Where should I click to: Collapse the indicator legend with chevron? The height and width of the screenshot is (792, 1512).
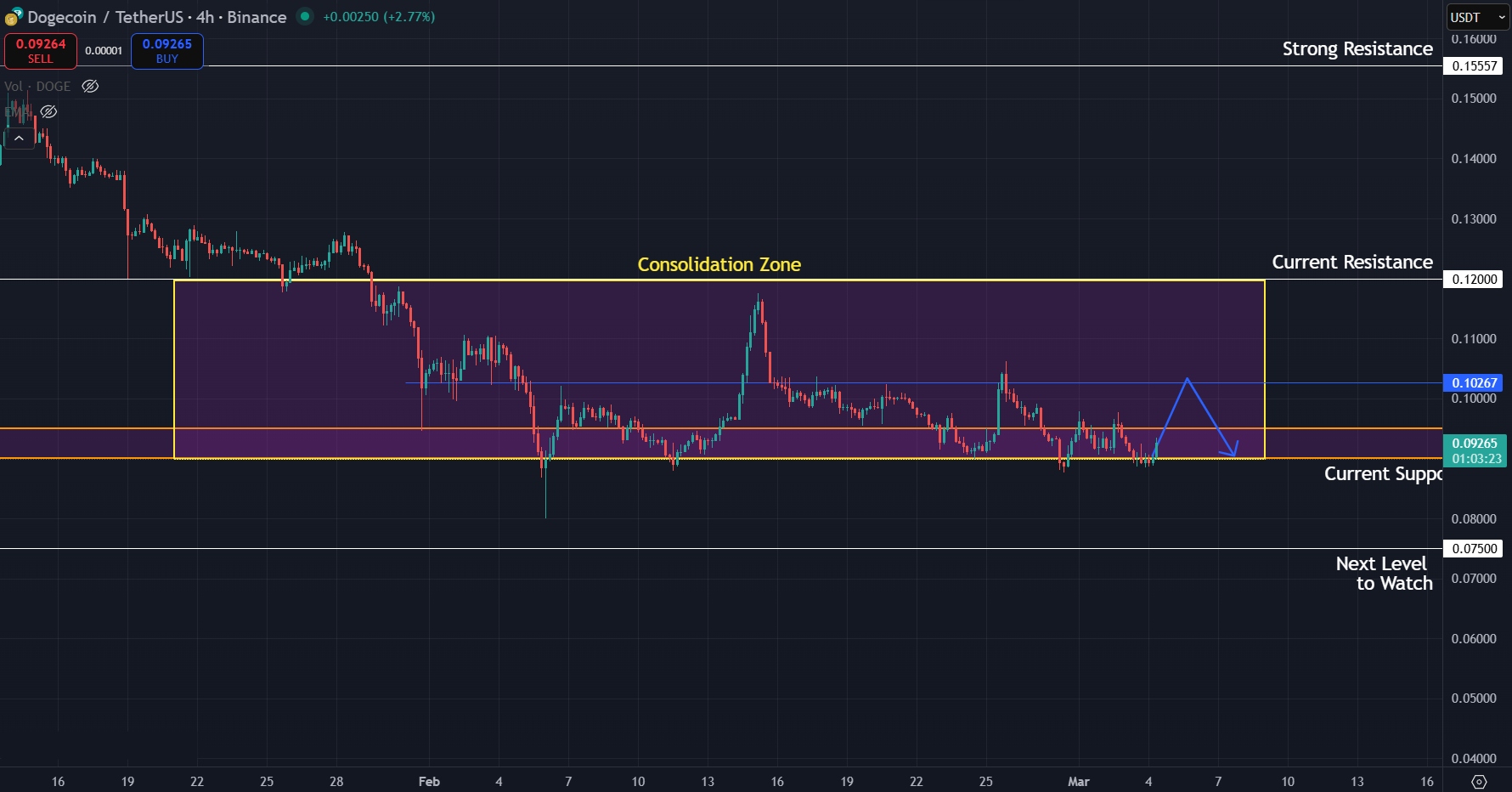pos(19,138)
